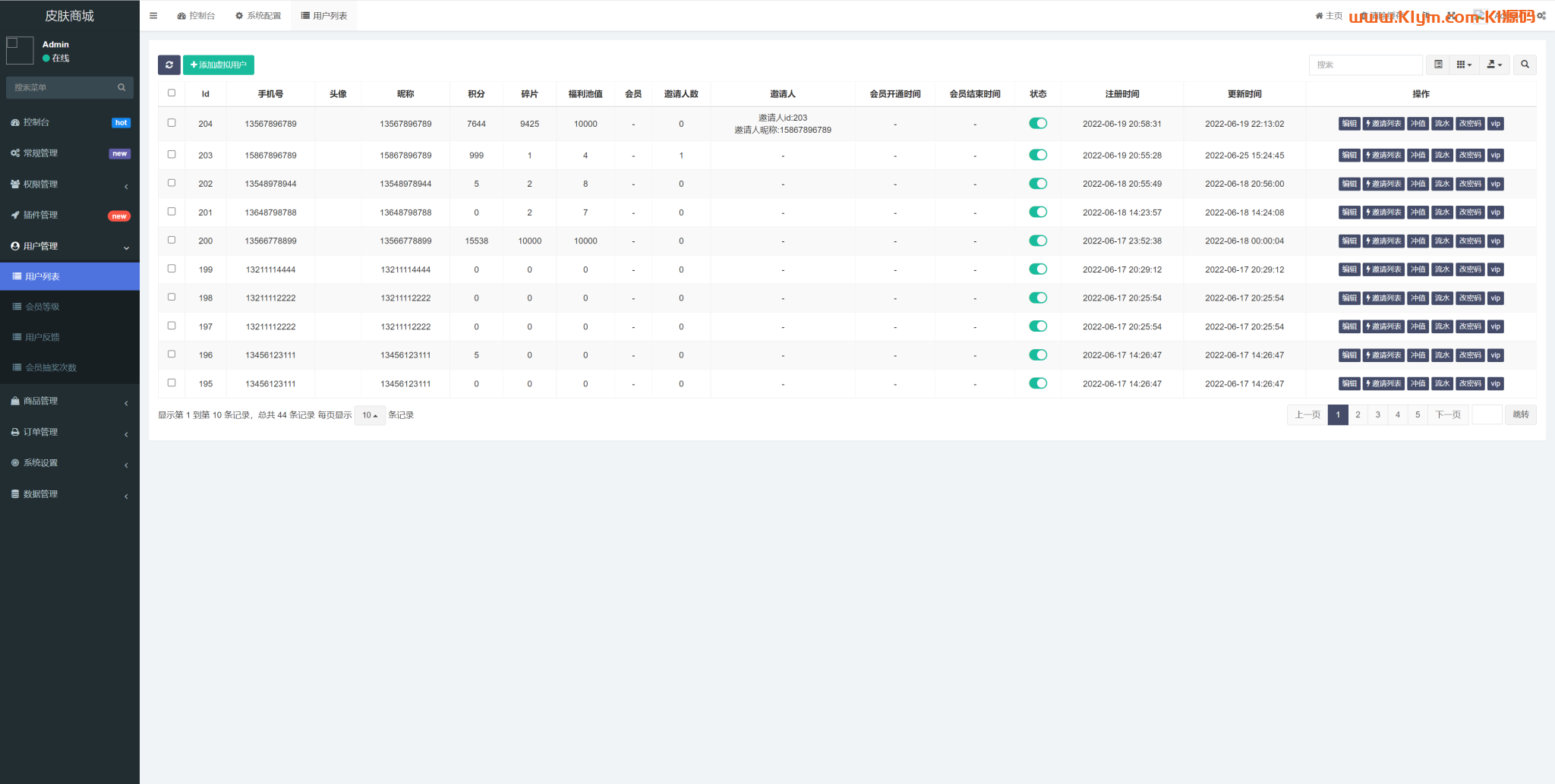
Task: Expand 商品管理 sidebar menu
Action: click(x=70, y=401)
